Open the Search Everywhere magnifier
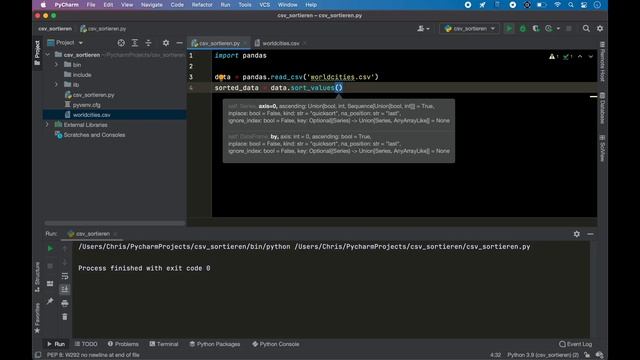 tap(586, 29)
